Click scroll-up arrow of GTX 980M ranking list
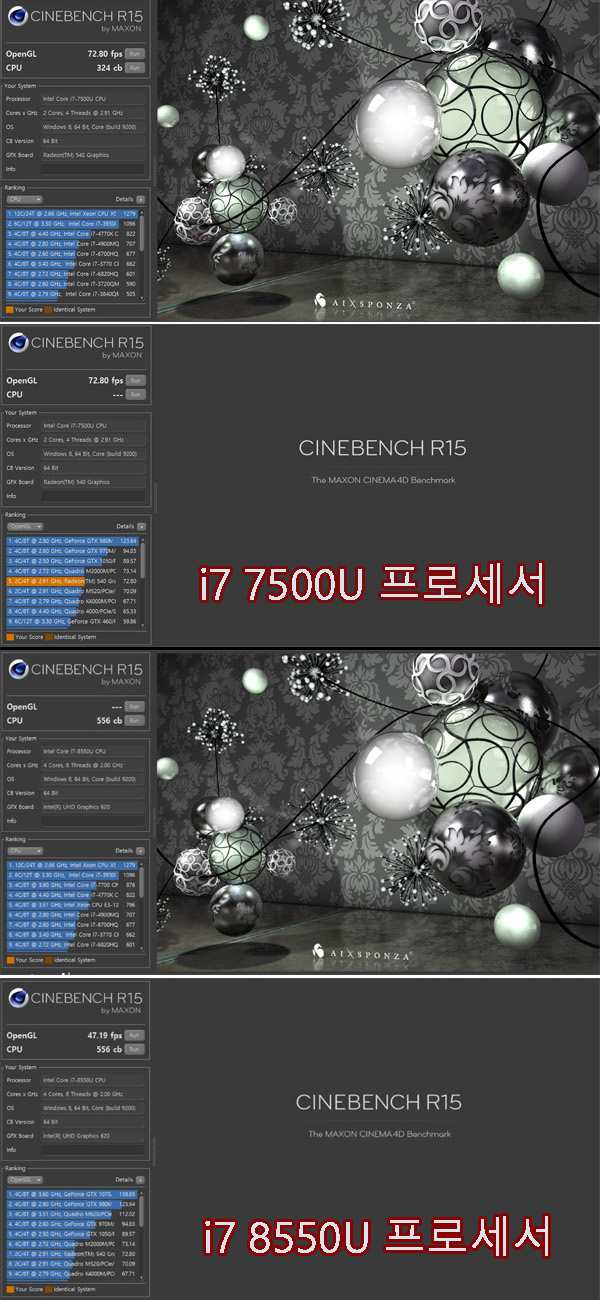The image size is (600, 1300). (141, 539)
